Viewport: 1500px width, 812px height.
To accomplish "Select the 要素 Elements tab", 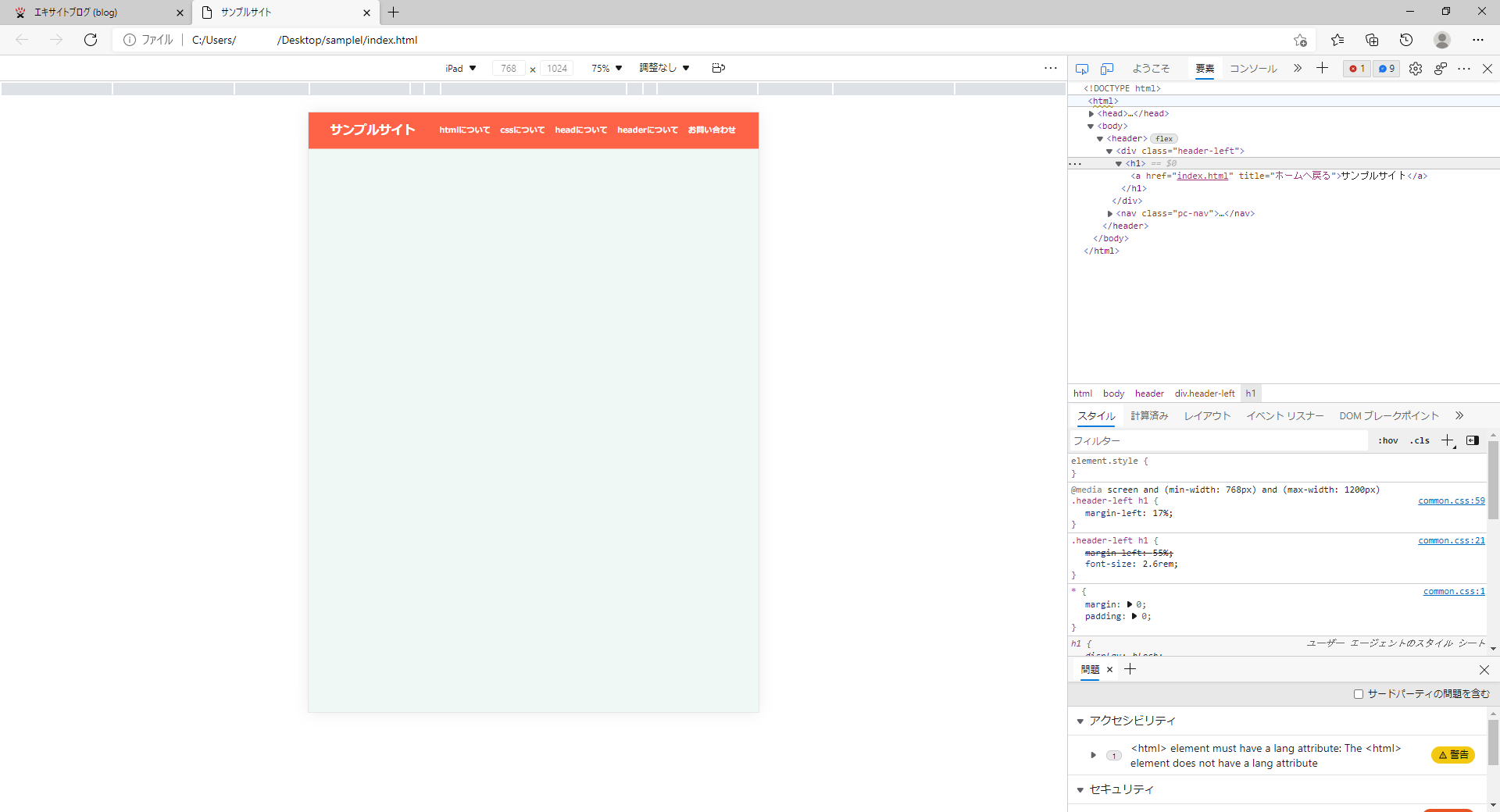I will coord(1205,69).
